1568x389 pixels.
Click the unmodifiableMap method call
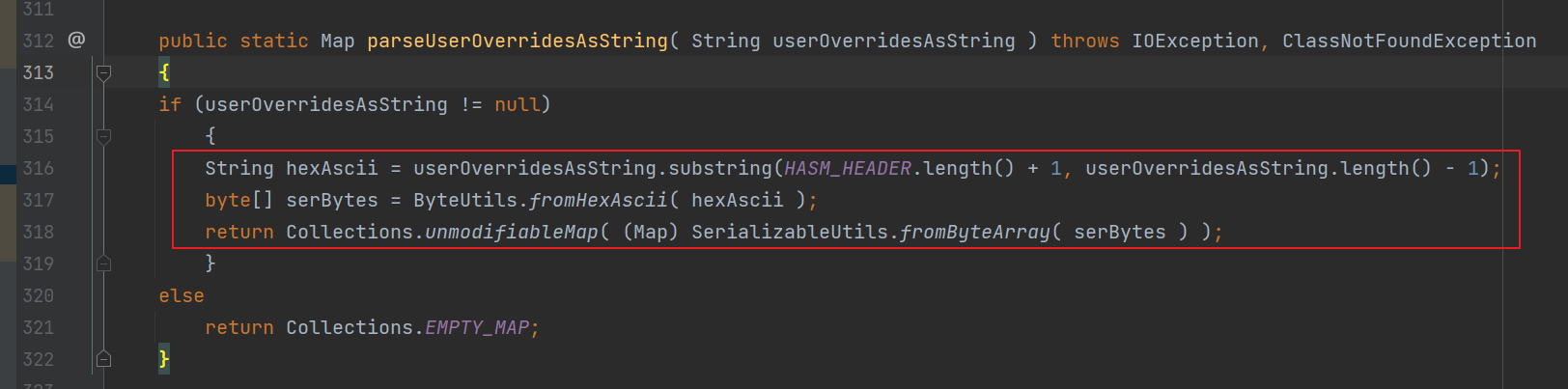point(512,232)
